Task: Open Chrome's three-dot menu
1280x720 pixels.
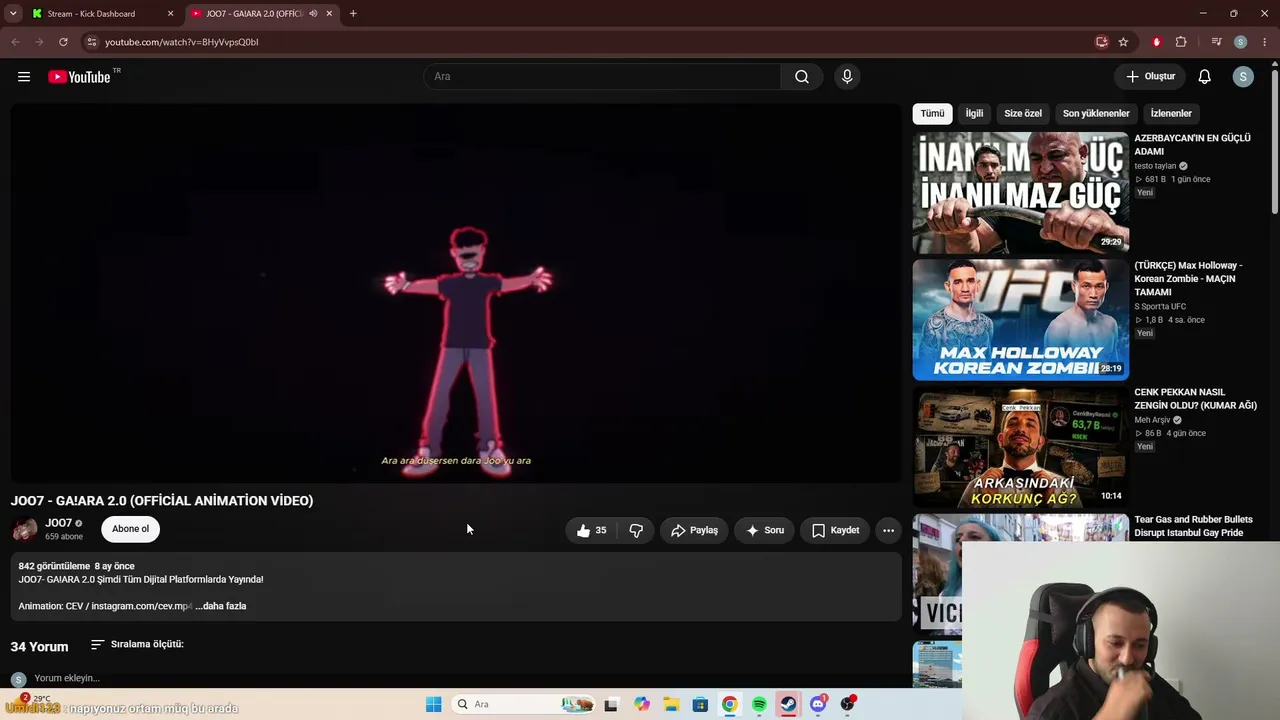Action: (x=1264, y=42)
